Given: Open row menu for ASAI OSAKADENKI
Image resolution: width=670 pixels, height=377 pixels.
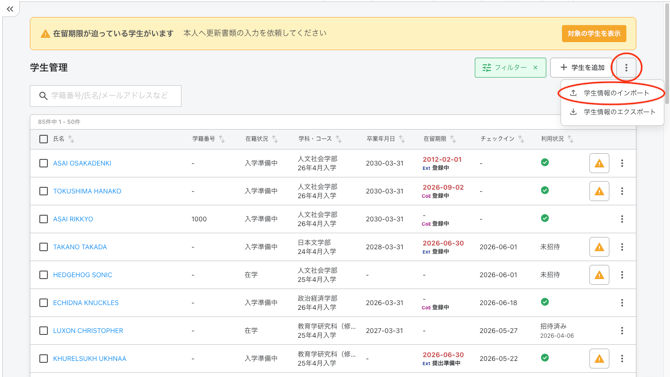Looking at the screenshot, I should pyautogui.click(x=622, y=163).
